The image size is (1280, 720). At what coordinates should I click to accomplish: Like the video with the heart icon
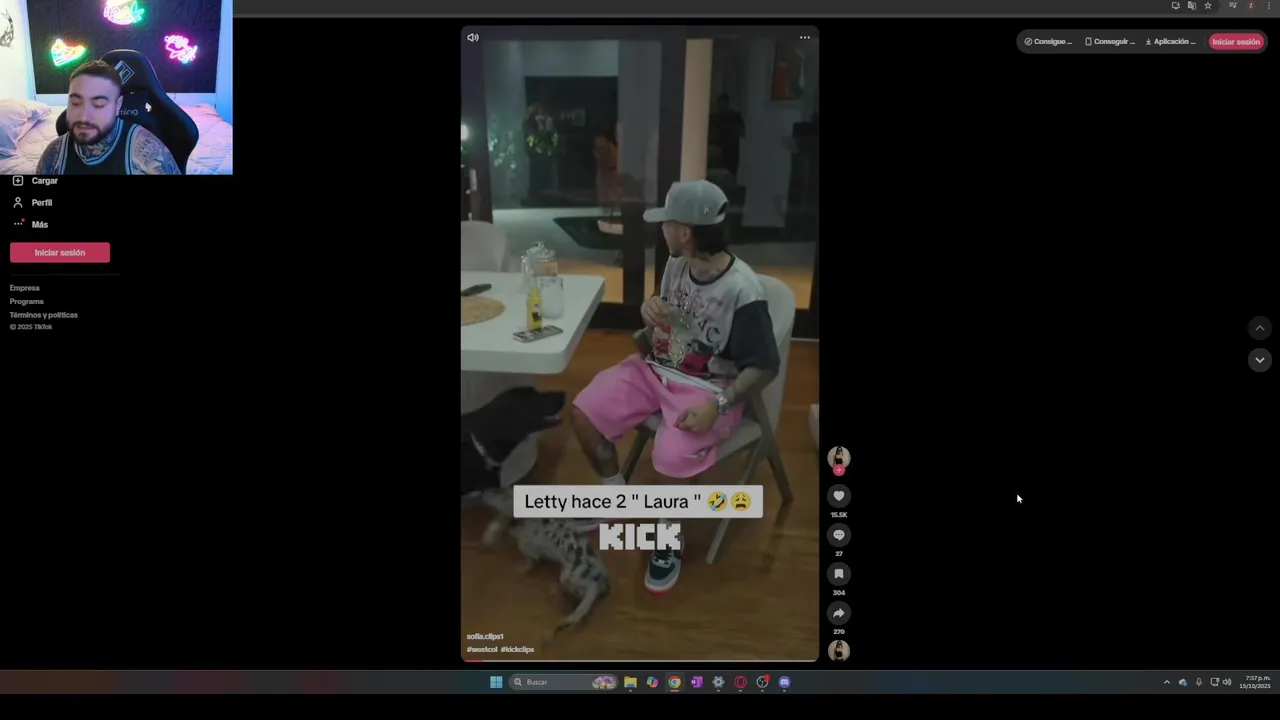(839, 496)
